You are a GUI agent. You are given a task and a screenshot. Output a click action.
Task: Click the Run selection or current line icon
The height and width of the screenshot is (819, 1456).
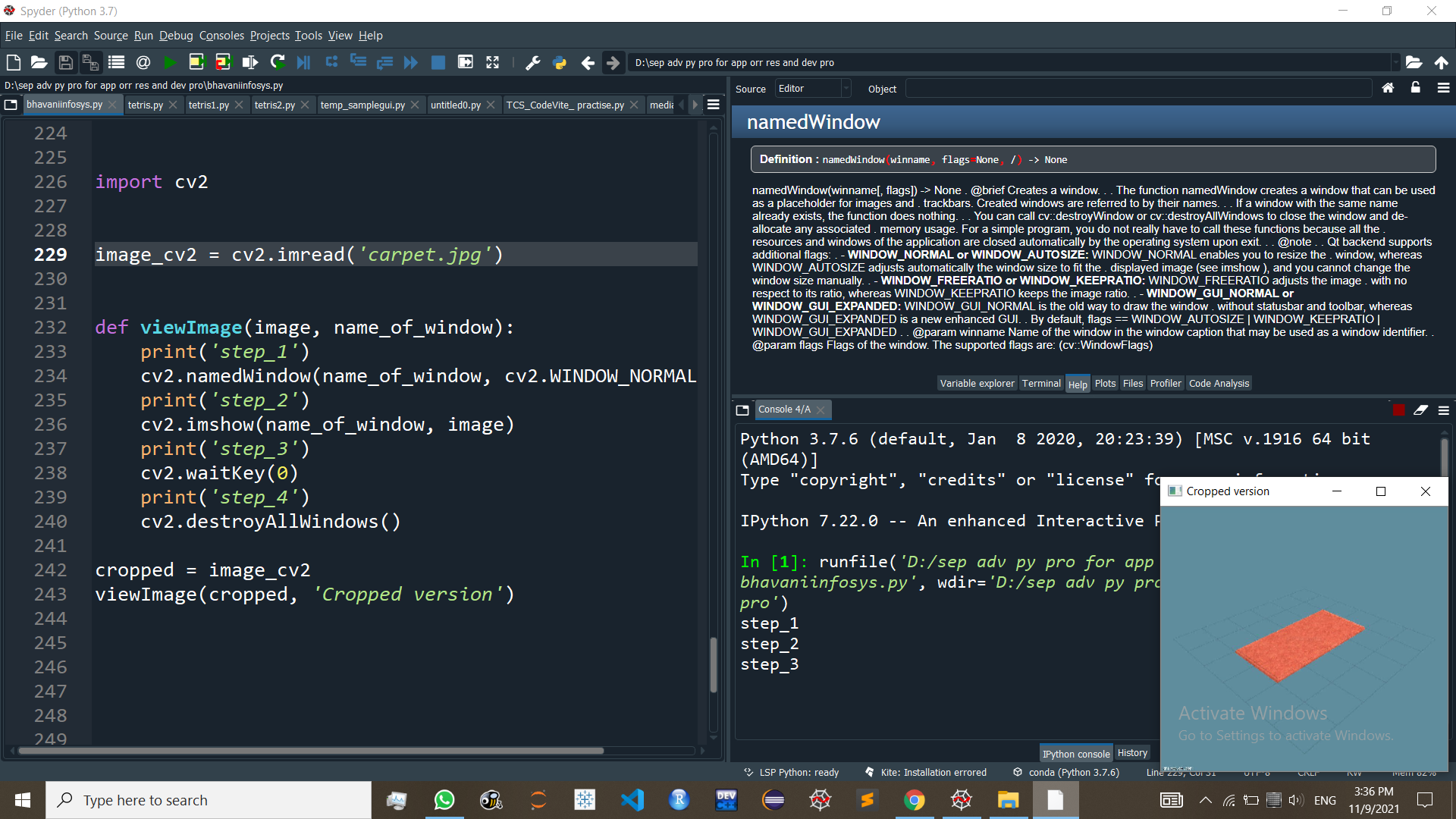coord(249,62)
